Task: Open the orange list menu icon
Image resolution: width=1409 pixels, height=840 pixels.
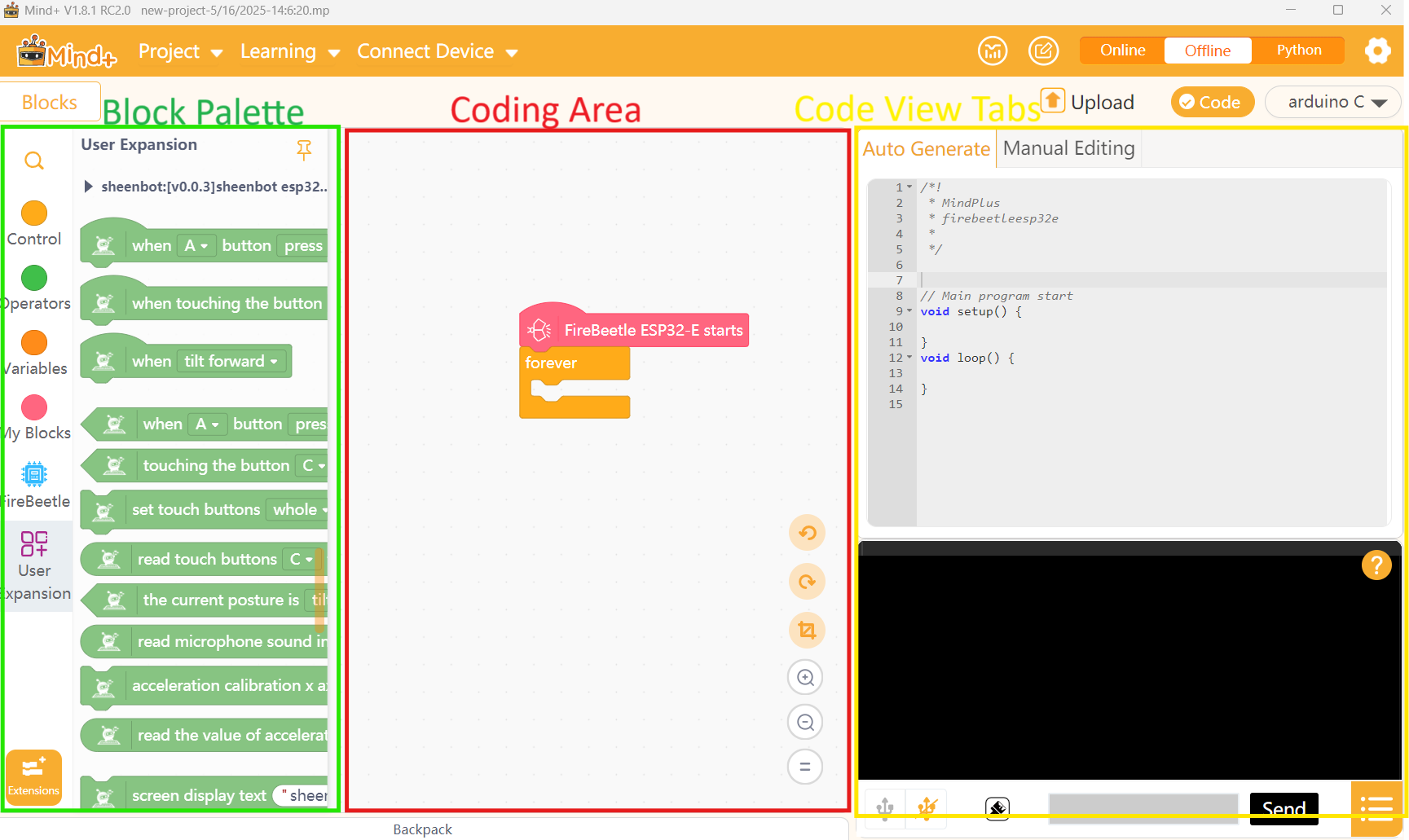Action: point(1376,809)
